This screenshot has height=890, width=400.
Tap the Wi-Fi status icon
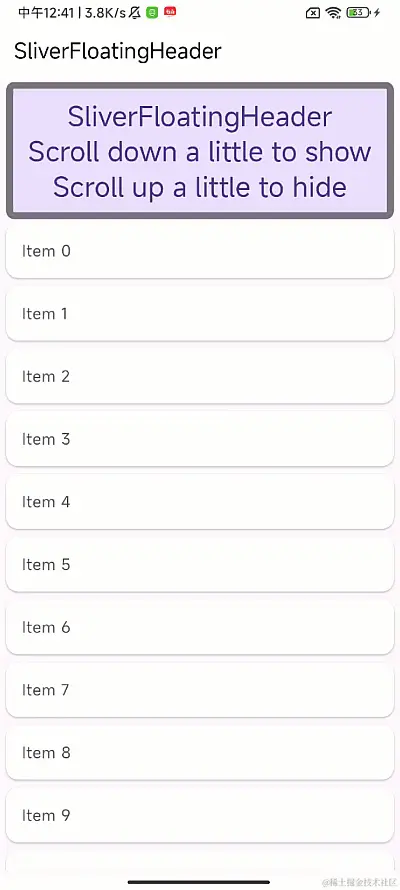[334, 13]
